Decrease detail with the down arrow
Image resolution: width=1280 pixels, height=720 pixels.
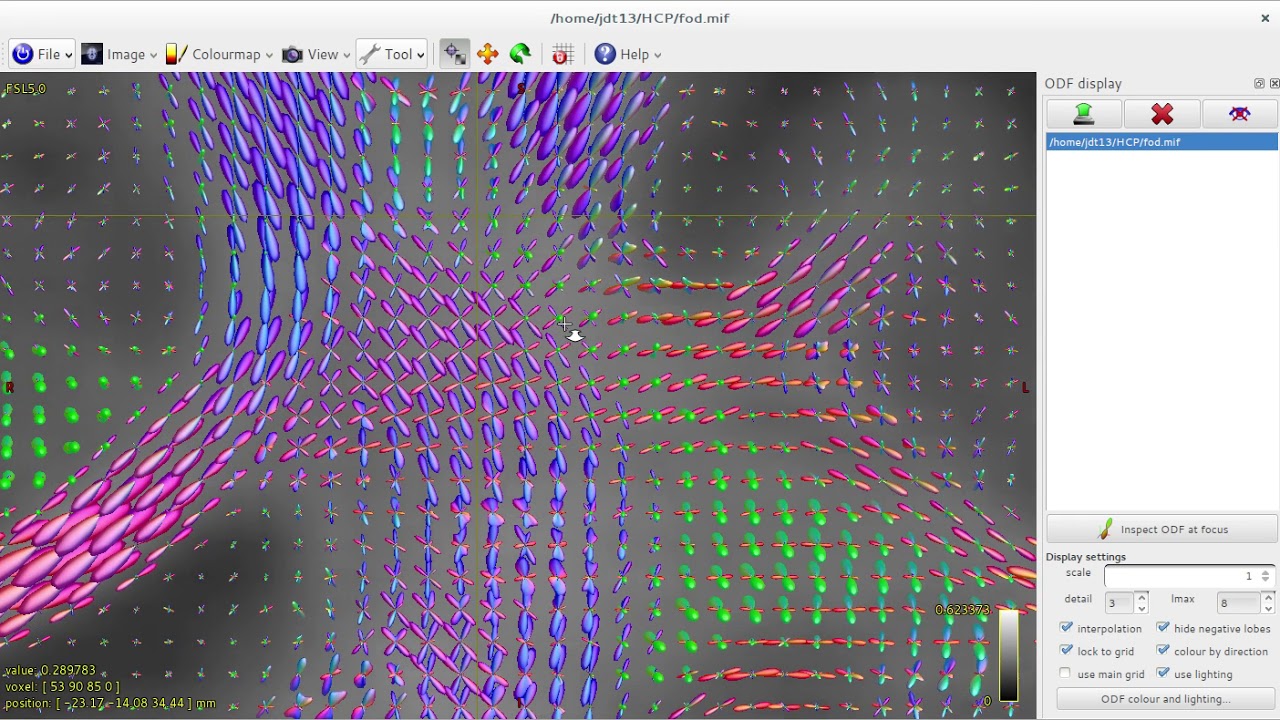[1141, 609]
